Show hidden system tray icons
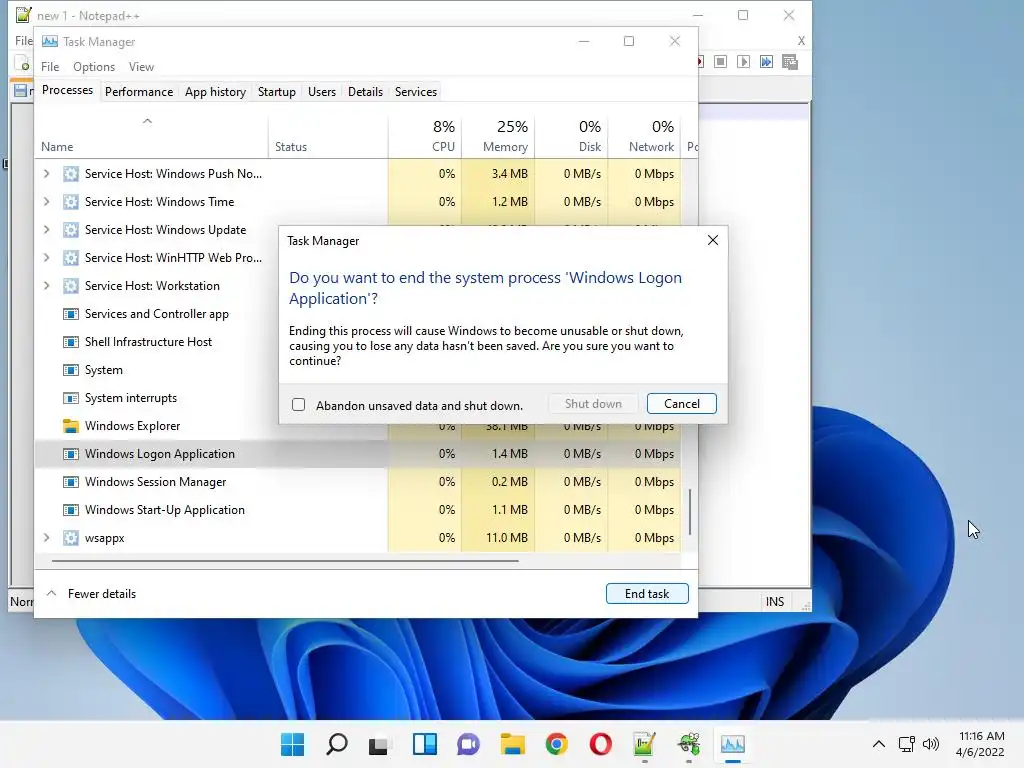Viewport: 1024px width, 768px height. pos(879,744)
